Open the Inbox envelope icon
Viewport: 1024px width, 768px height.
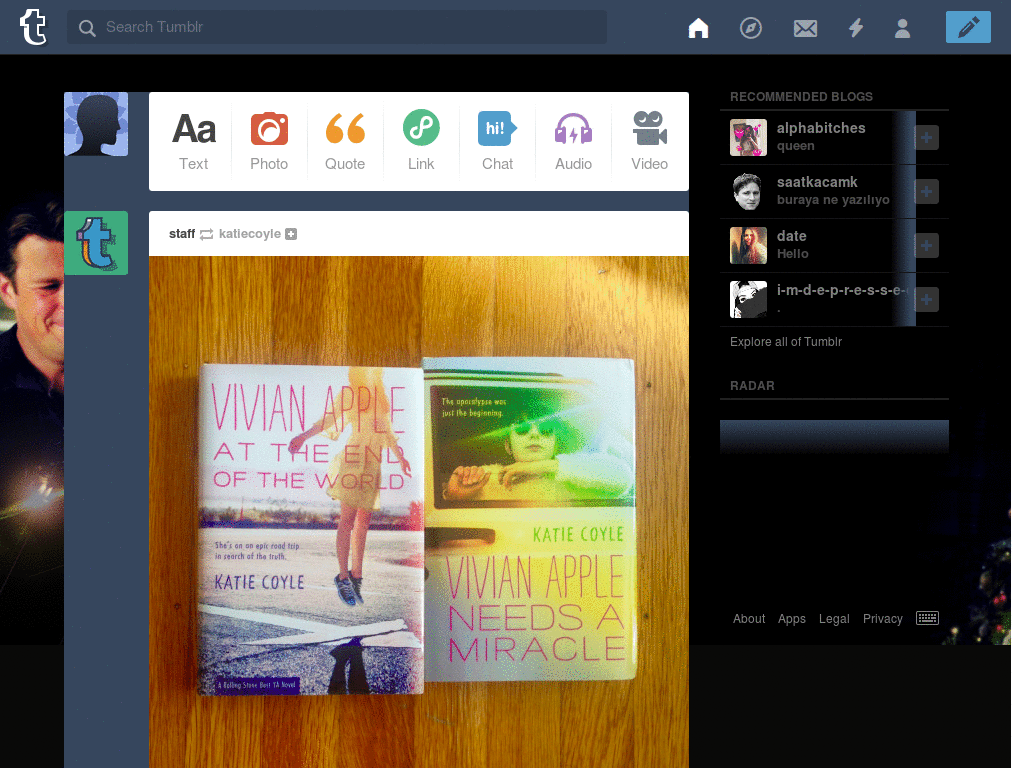point(805,28)
